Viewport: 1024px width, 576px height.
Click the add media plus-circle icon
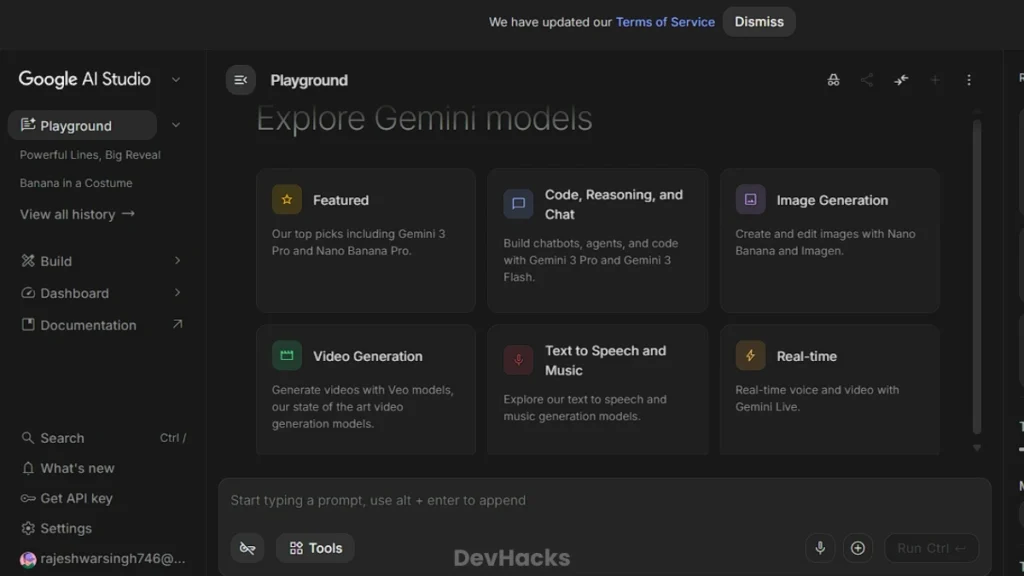858,548
